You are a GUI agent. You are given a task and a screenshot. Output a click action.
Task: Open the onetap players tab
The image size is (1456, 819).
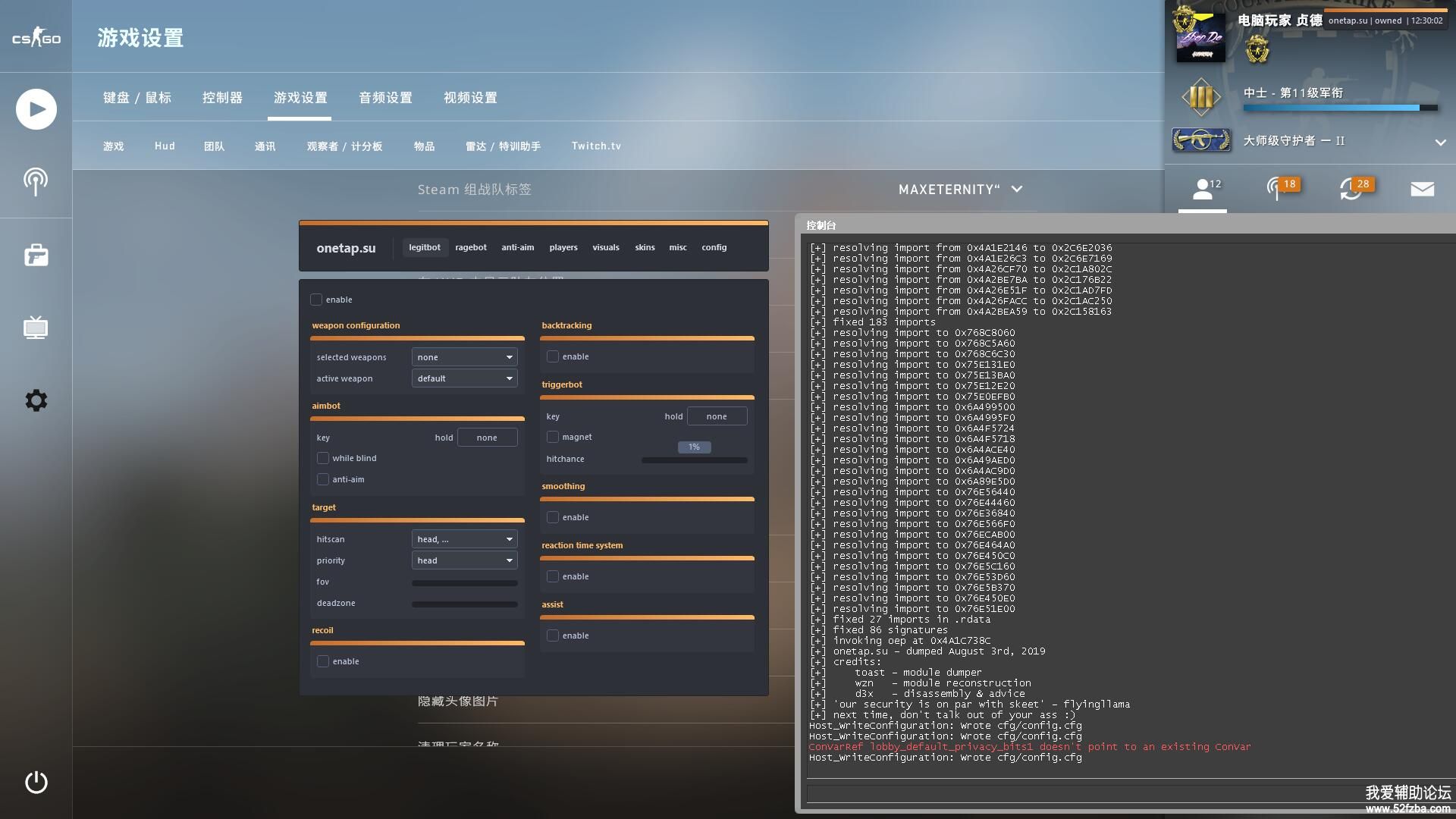[563, 247]
